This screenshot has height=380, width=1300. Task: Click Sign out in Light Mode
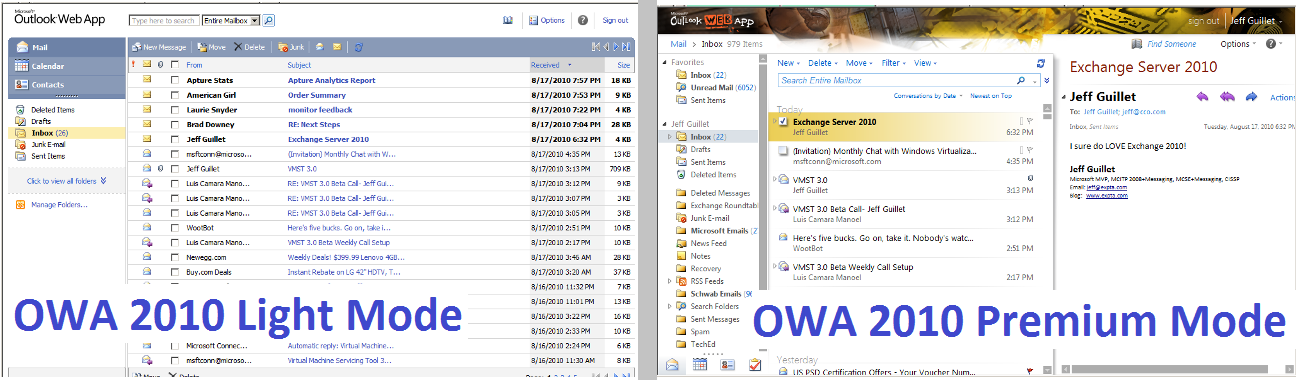pyautogui.click(x=615, y=20)
